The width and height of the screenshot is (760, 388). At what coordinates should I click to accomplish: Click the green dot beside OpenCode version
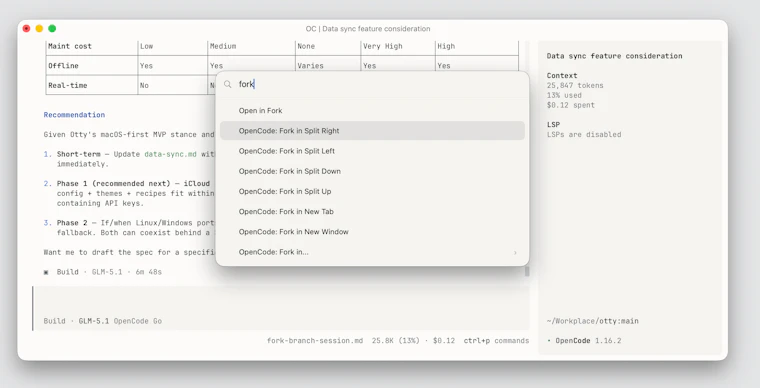(549, 341)
